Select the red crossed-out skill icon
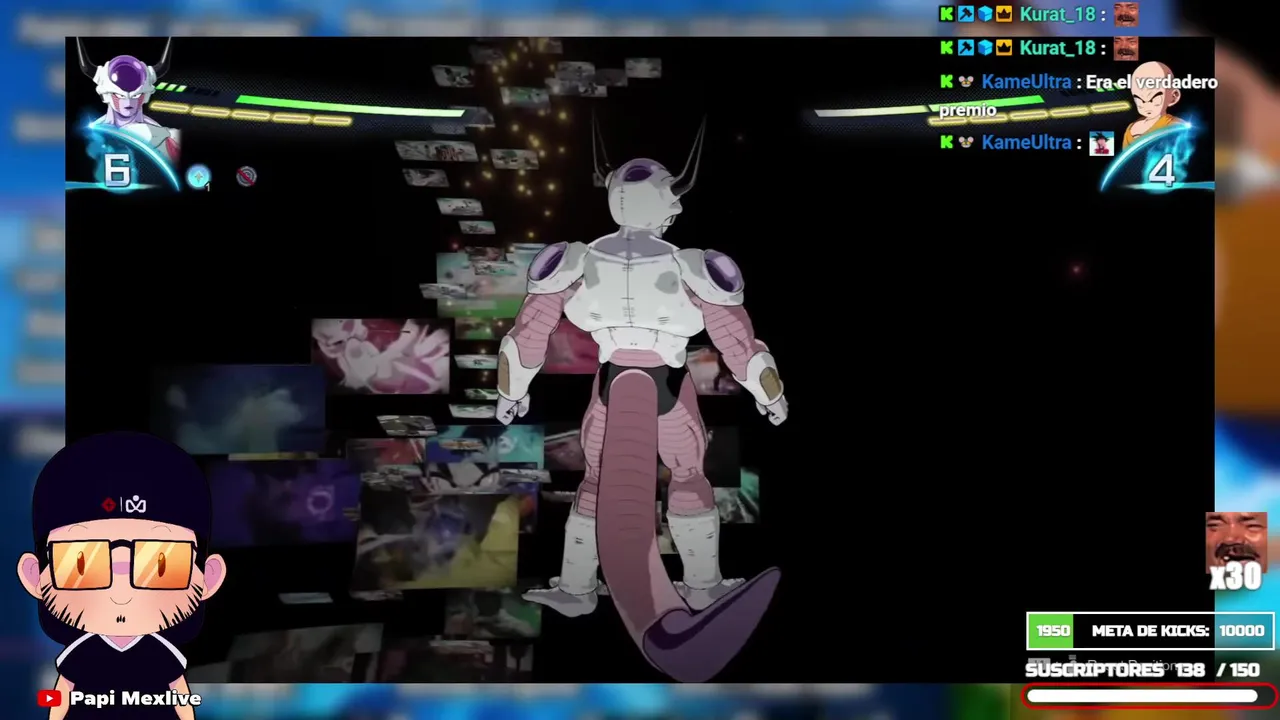1280x720 pixels. (246, 177)
